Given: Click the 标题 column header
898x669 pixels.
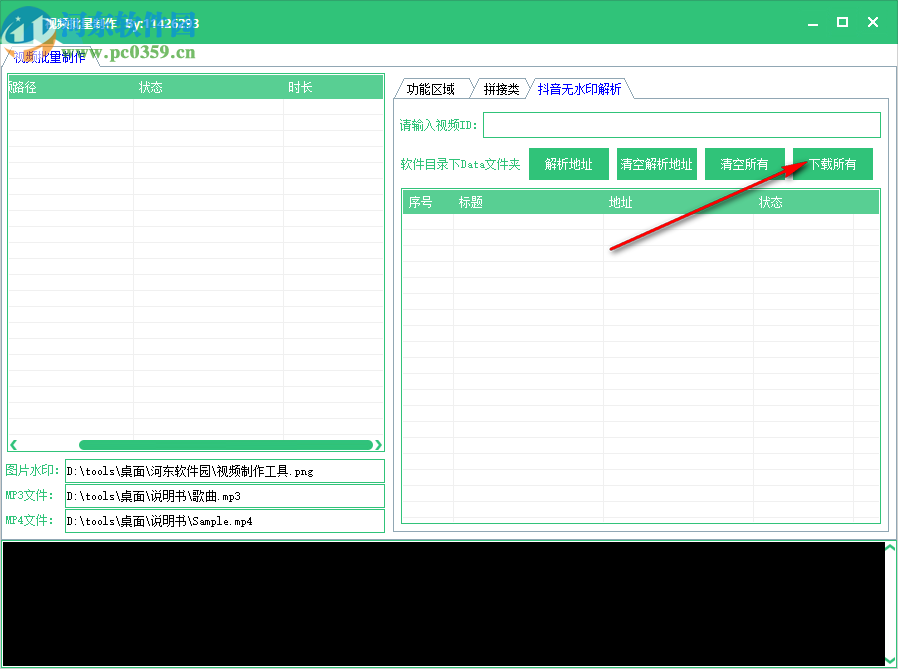Looking at the screenshot, I should click(528, 202).
